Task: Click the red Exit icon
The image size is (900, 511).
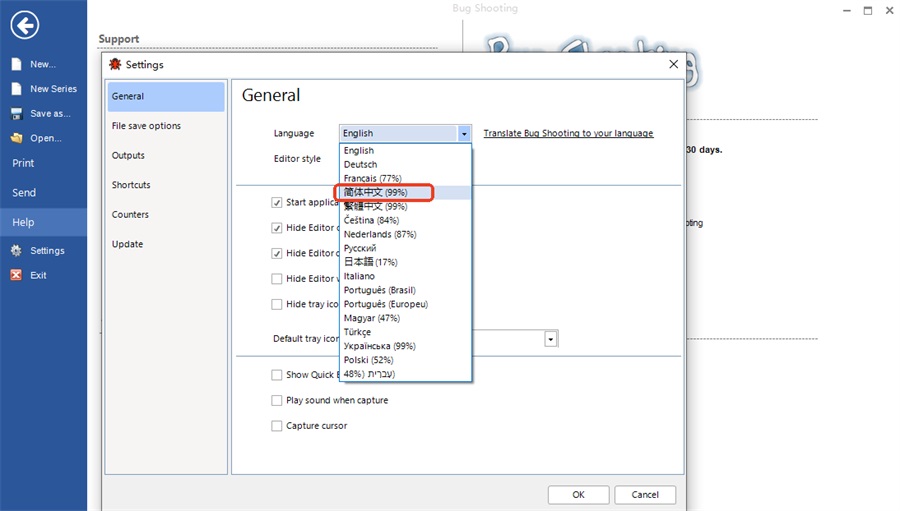Action: [x=16, y=275]
